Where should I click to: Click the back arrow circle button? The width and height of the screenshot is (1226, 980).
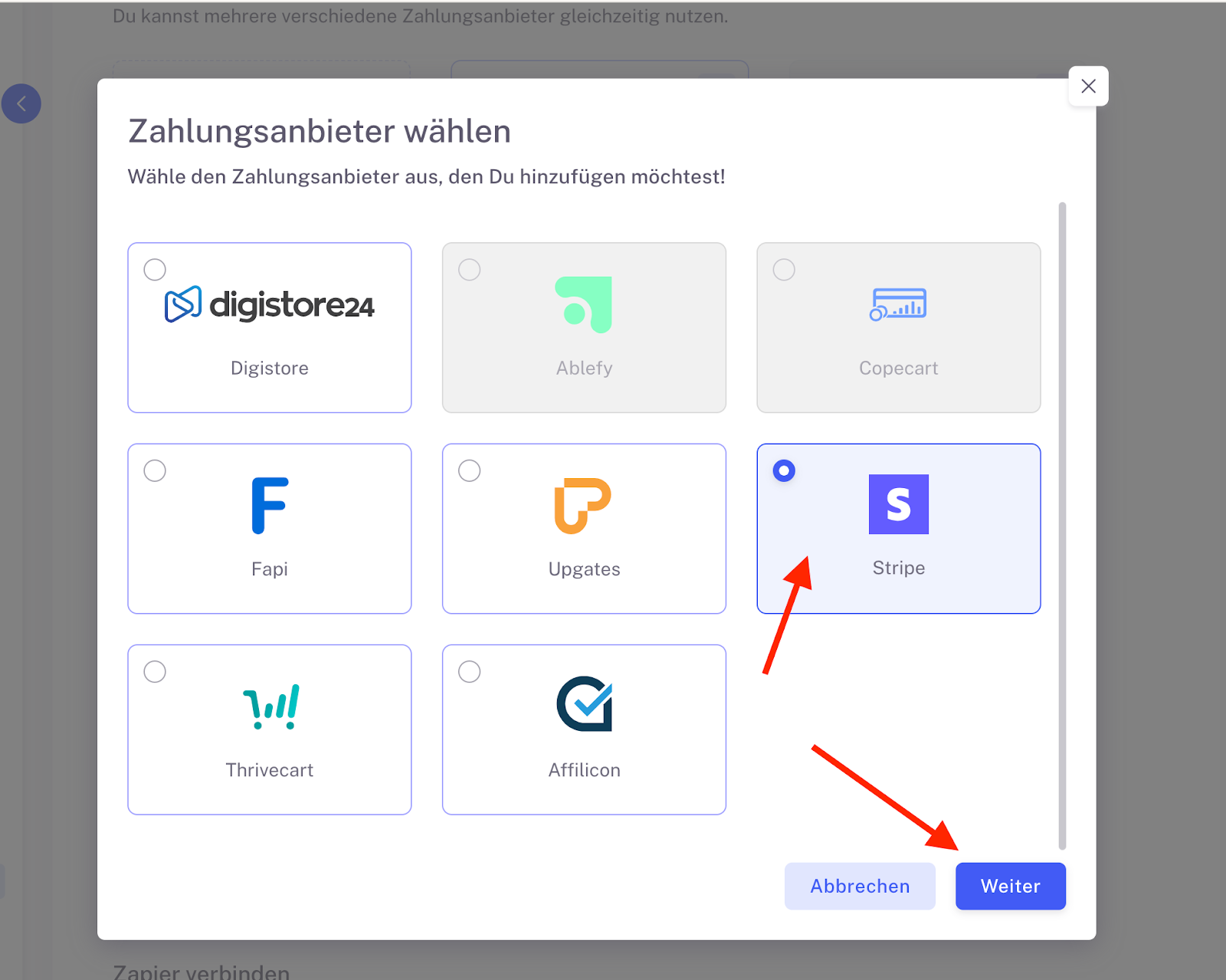21,103
